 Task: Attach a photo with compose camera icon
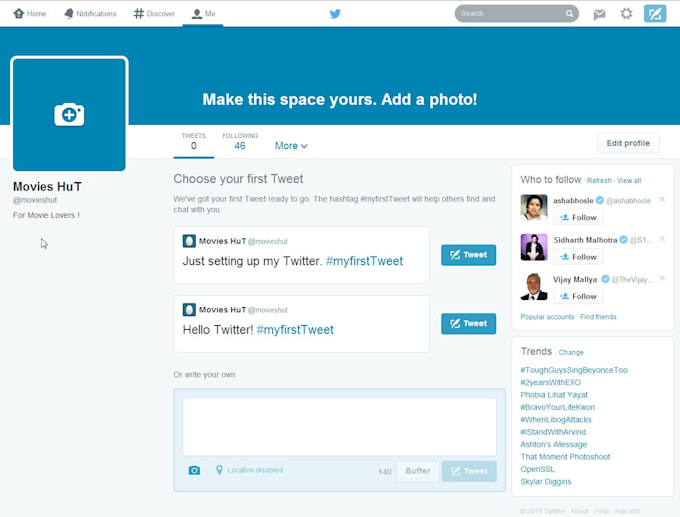[194, 470]
